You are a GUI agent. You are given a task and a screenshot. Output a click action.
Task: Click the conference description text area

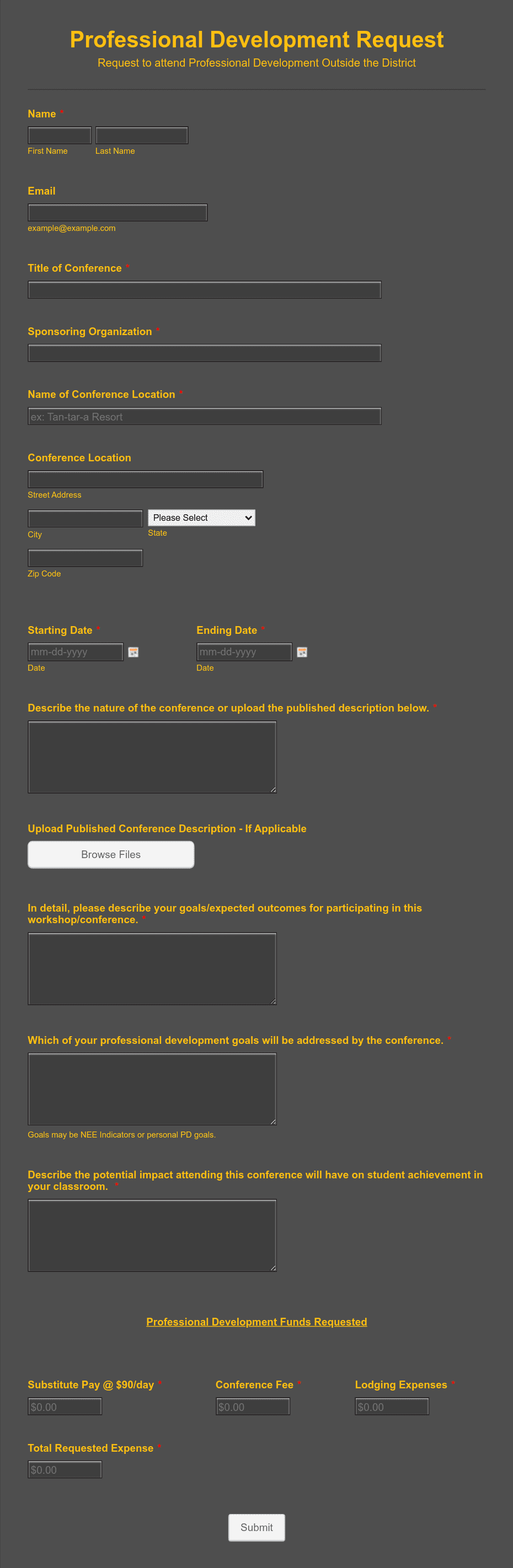pos(152,757)
